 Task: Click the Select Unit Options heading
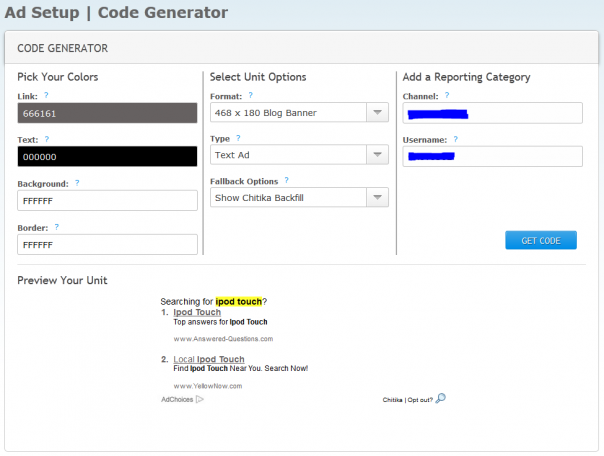(258, 77)
